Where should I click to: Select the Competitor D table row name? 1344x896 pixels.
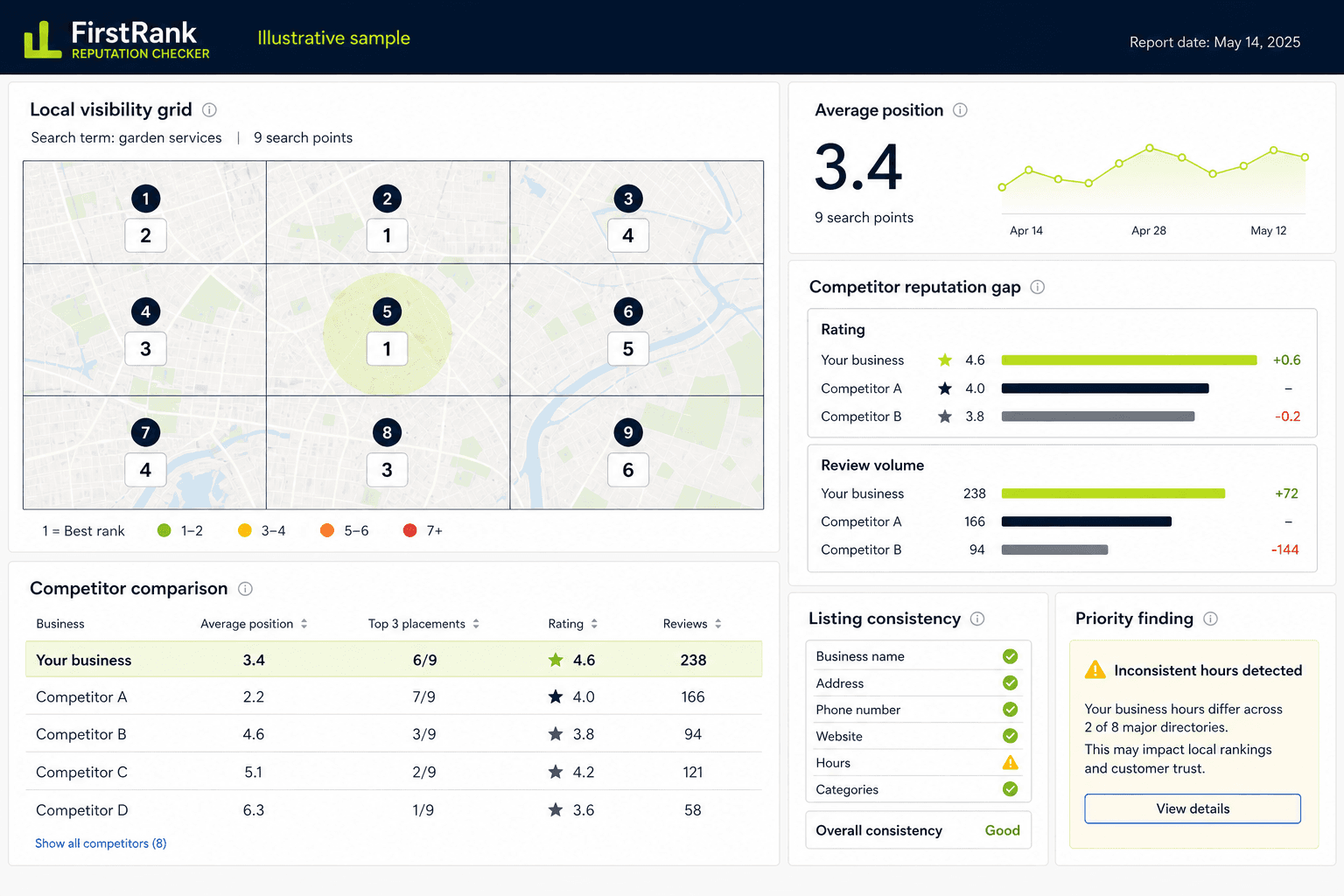82,810
